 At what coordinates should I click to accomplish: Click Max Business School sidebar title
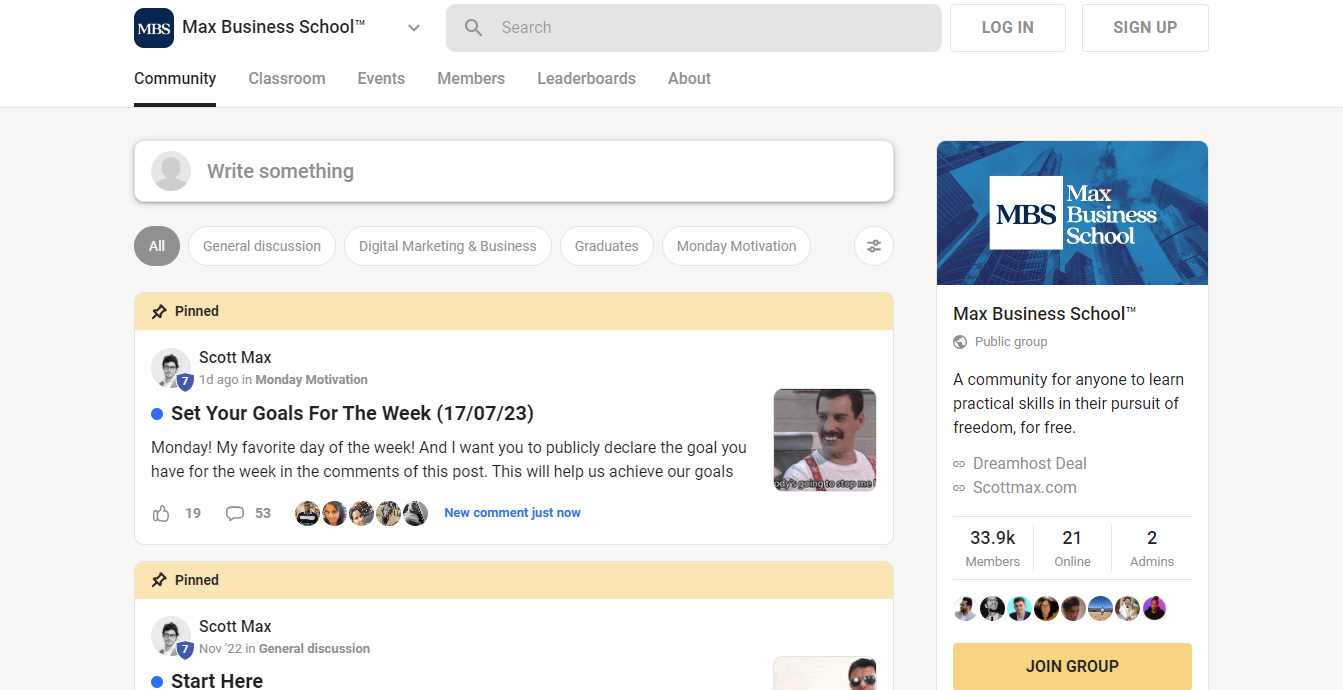coord(1045,314)
